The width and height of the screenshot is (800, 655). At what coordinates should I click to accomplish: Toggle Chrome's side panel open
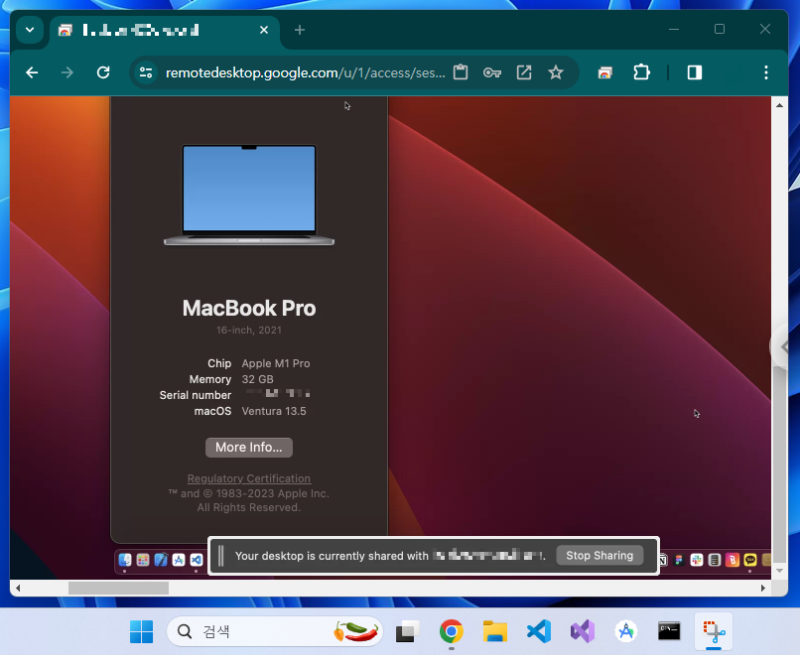[x=694, y=72]
